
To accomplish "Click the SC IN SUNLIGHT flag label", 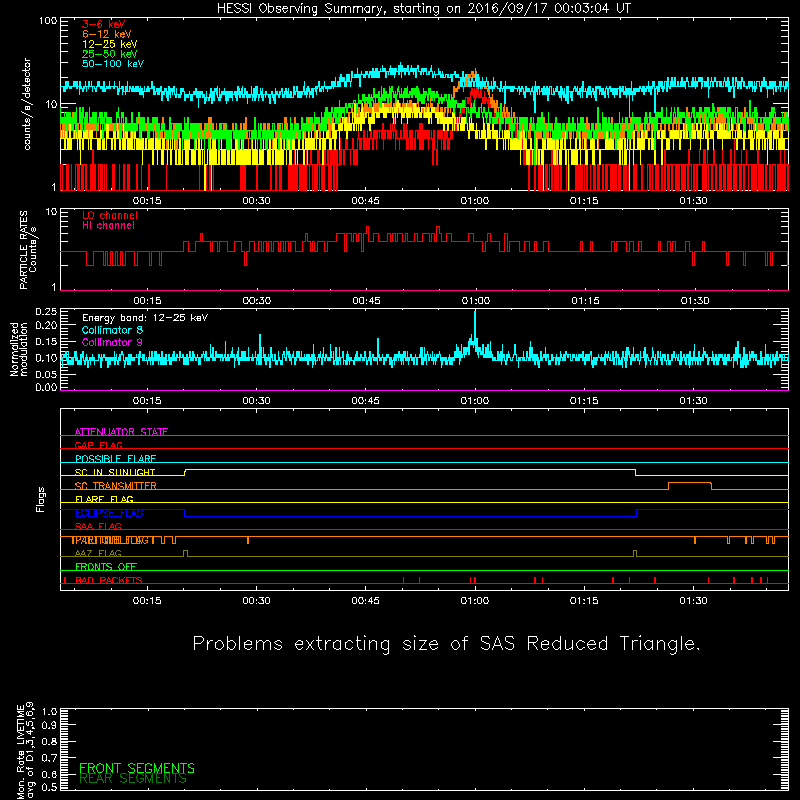I will 115,472.
